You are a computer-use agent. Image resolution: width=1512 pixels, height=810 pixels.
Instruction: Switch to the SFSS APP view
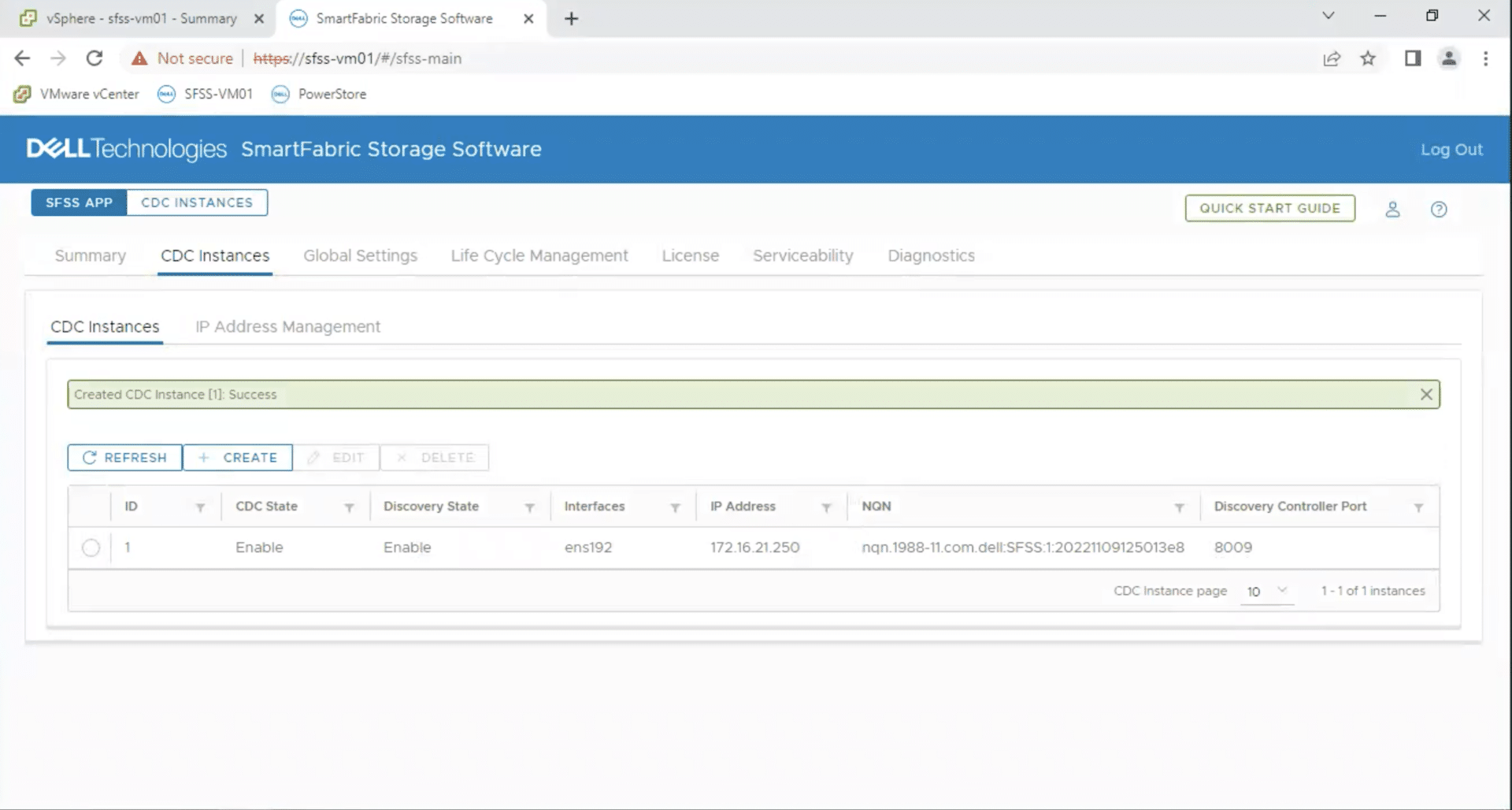[79, 202]
